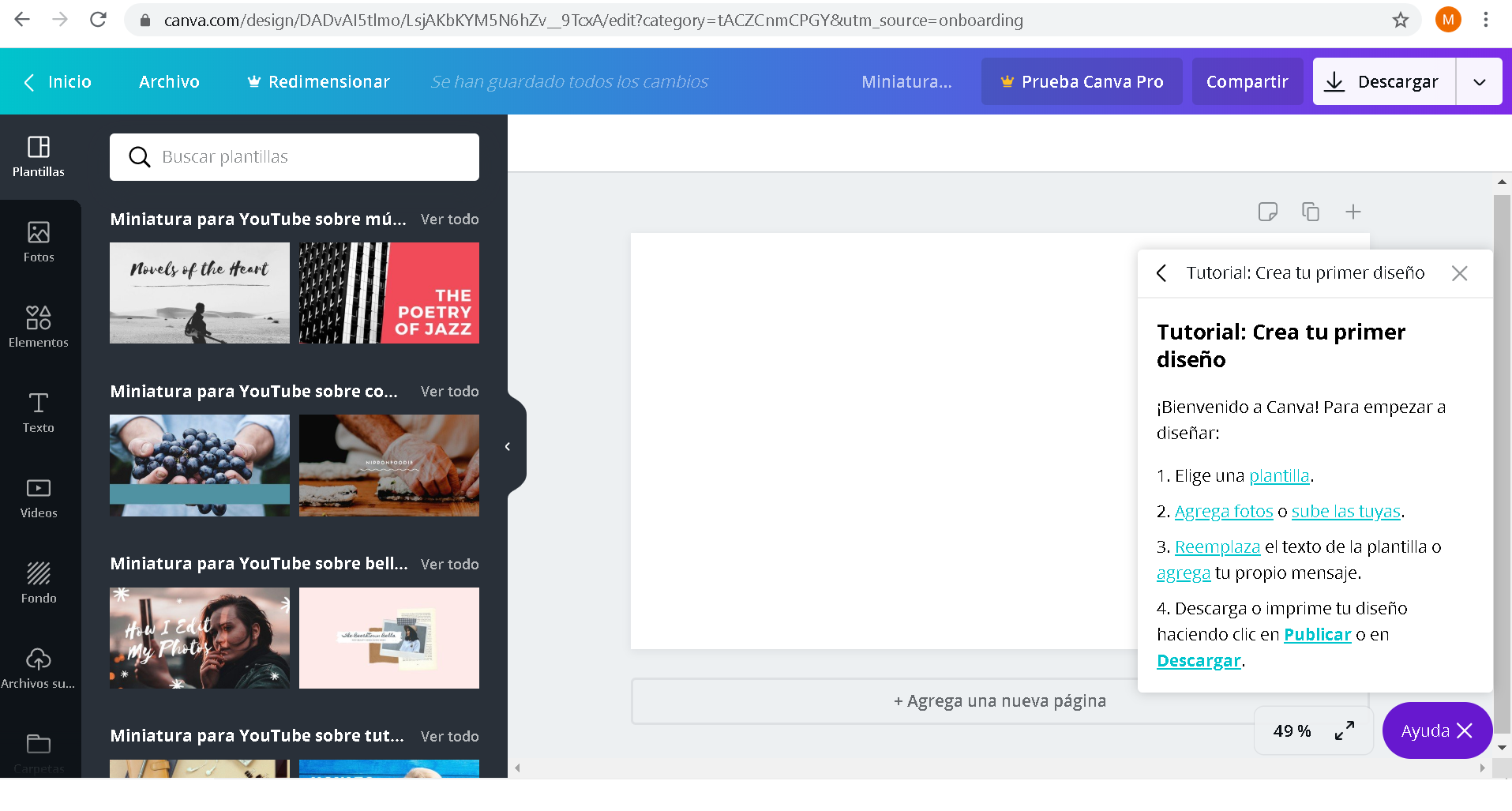Click the sube las tuyas link
The width and height of the screenshot is (1512, 811).
[1345, 512]
